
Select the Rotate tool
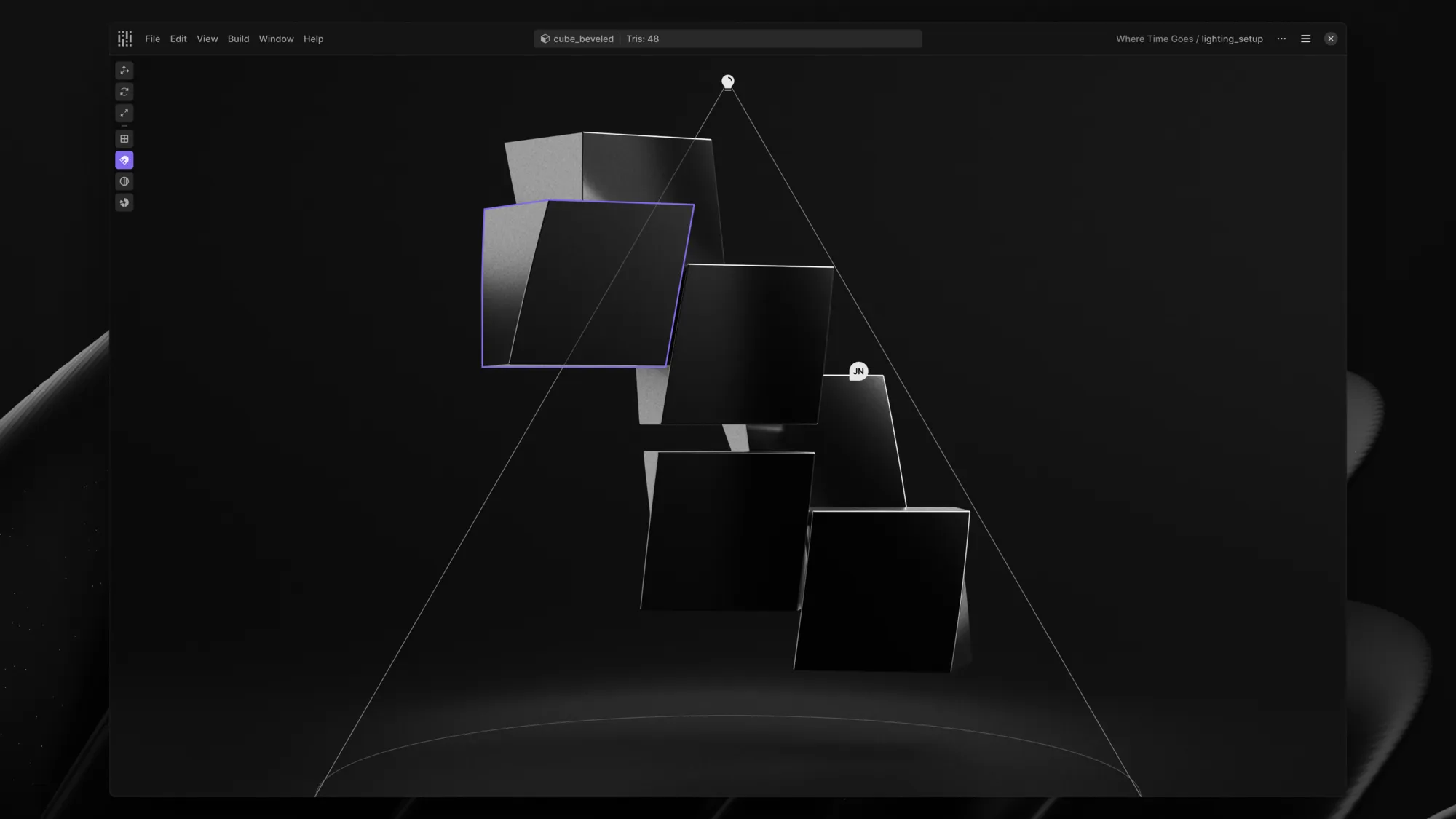tap(124, 92)
